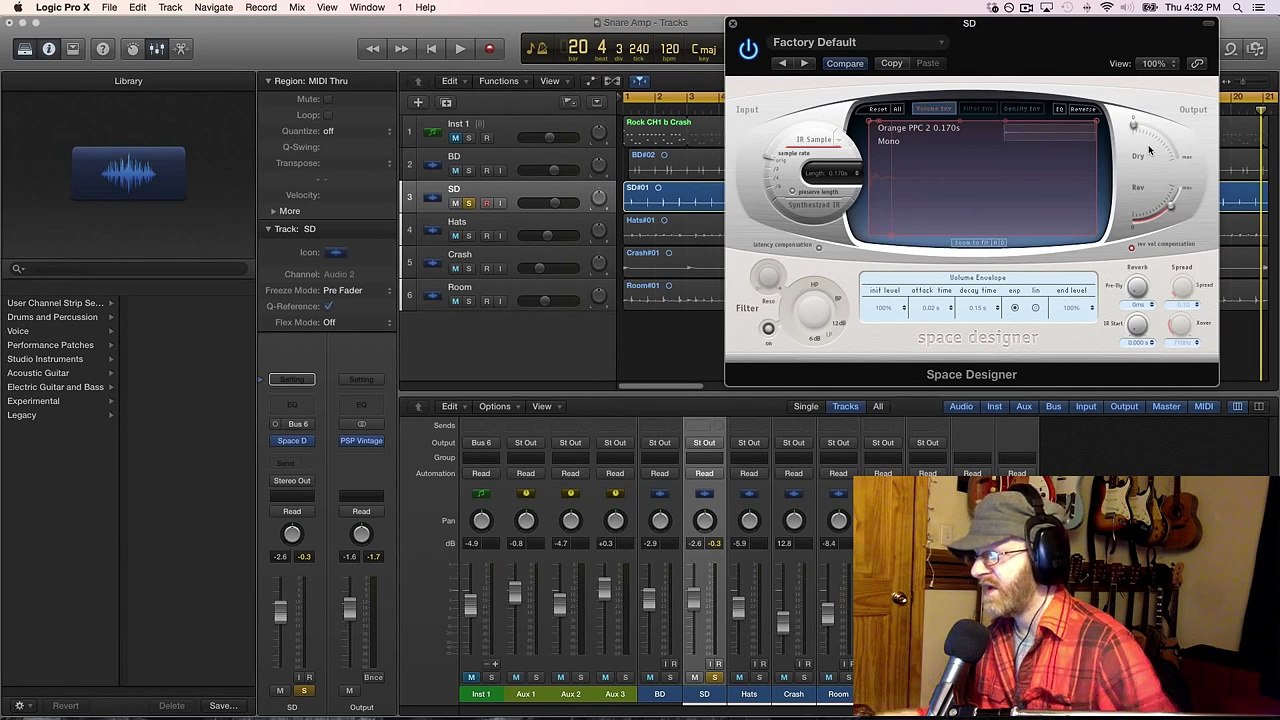
Task: Toggle latency compensation in Space Designer
Action: (x=818, y=248)
